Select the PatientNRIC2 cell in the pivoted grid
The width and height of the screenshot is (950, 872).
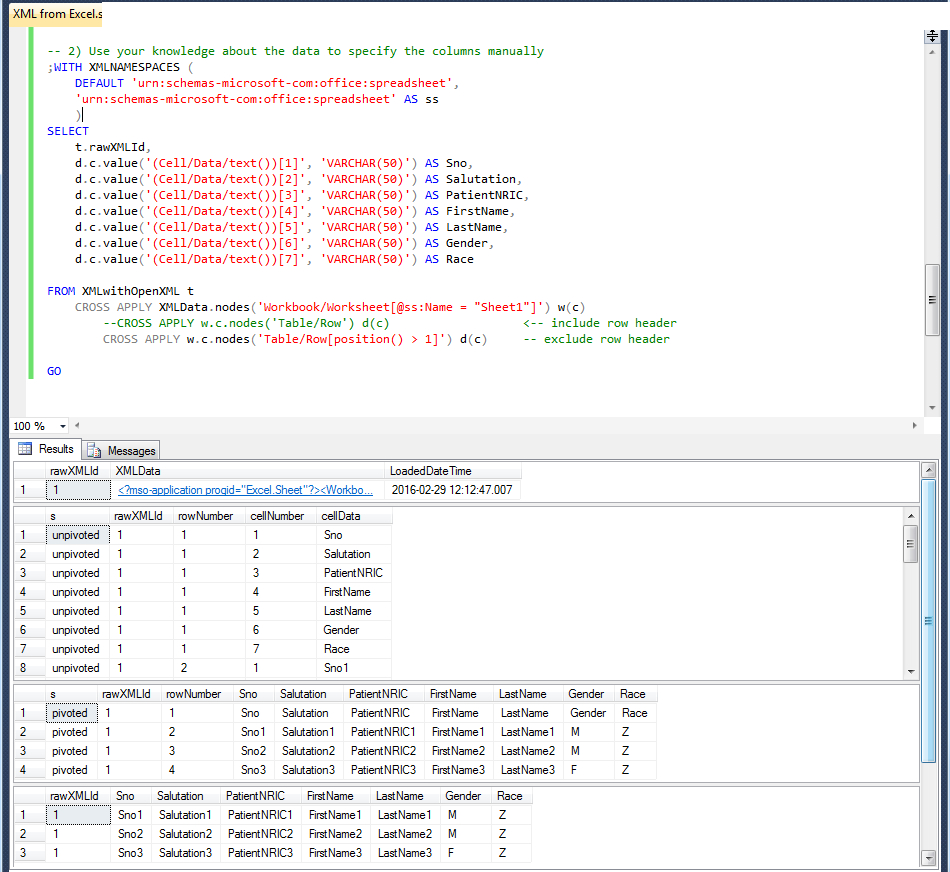(383, 751)
